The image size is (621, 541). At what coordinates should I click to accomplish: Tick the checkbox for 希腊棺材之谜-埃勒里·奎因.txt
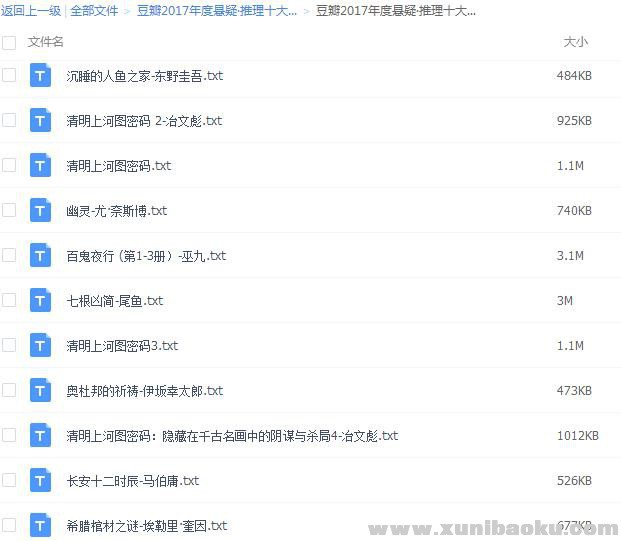pos(9,525)
